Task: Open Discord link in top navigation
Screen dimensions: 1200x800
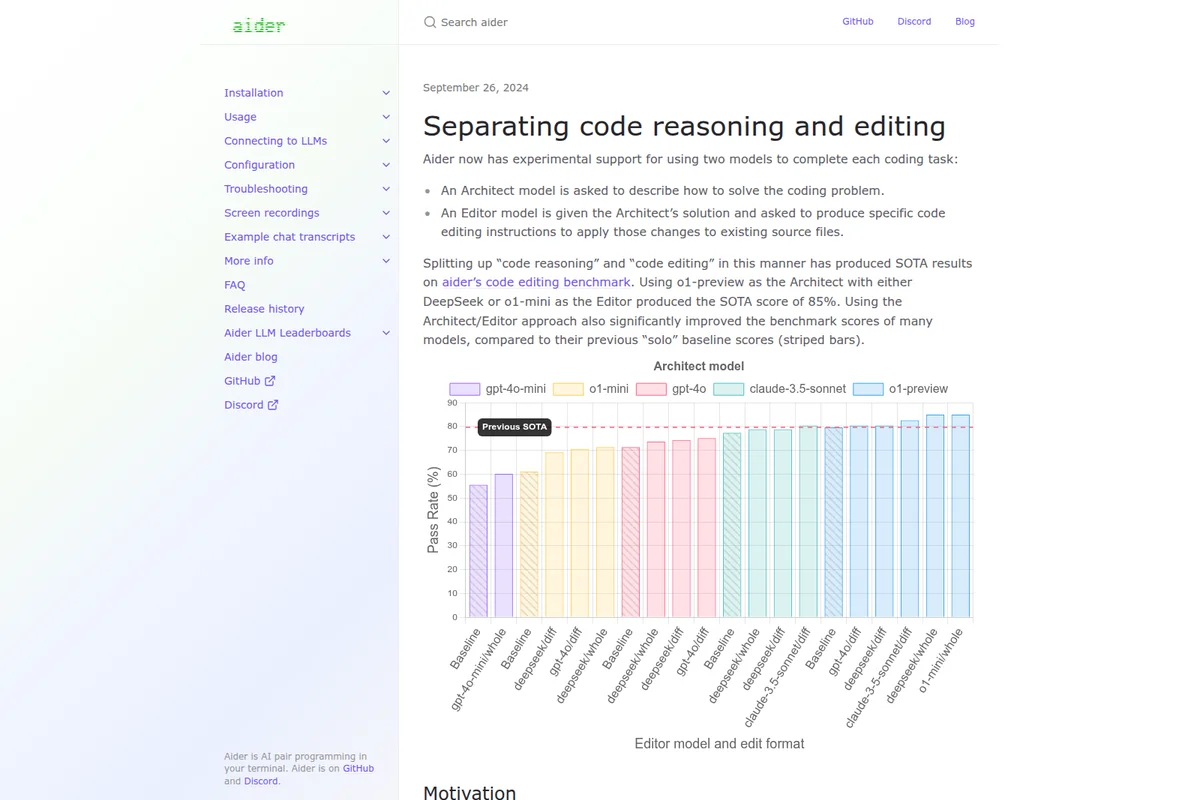Action: pyautogui.click(x=914, y=21)
